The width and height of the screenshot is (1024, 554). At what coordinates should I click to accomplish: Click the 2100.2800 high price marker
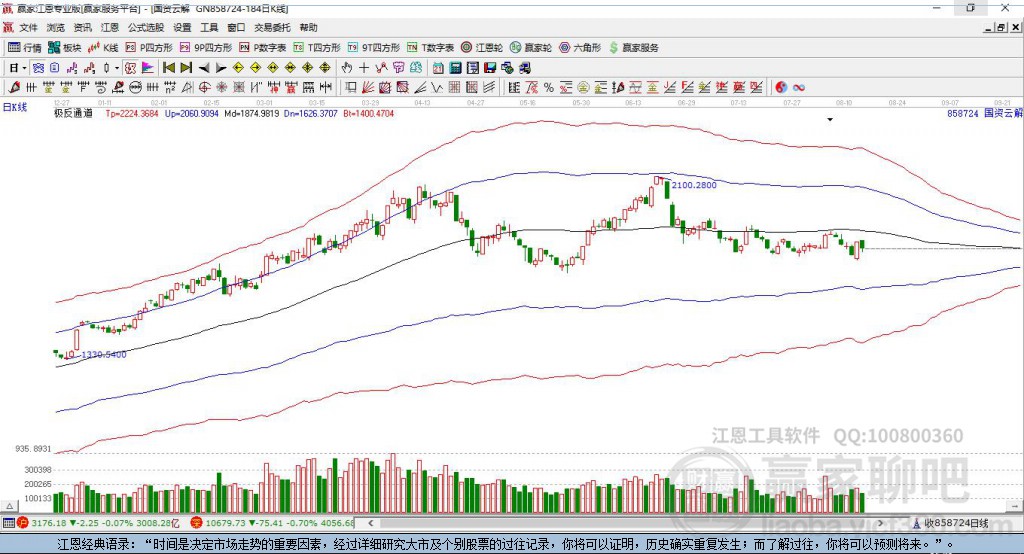click(694, 186)
